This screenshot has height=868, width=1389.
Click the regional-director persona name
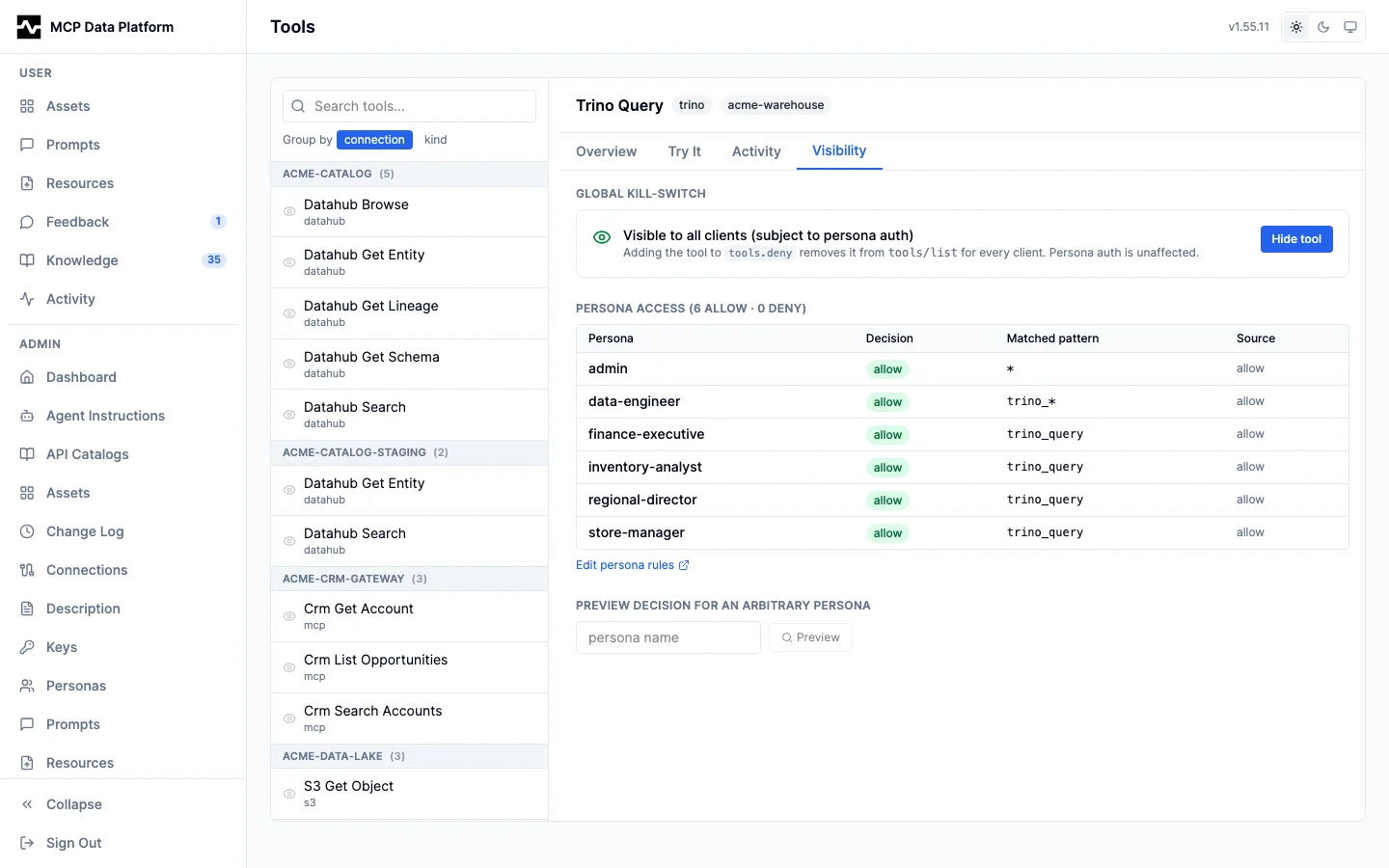(x=642, y=500)
